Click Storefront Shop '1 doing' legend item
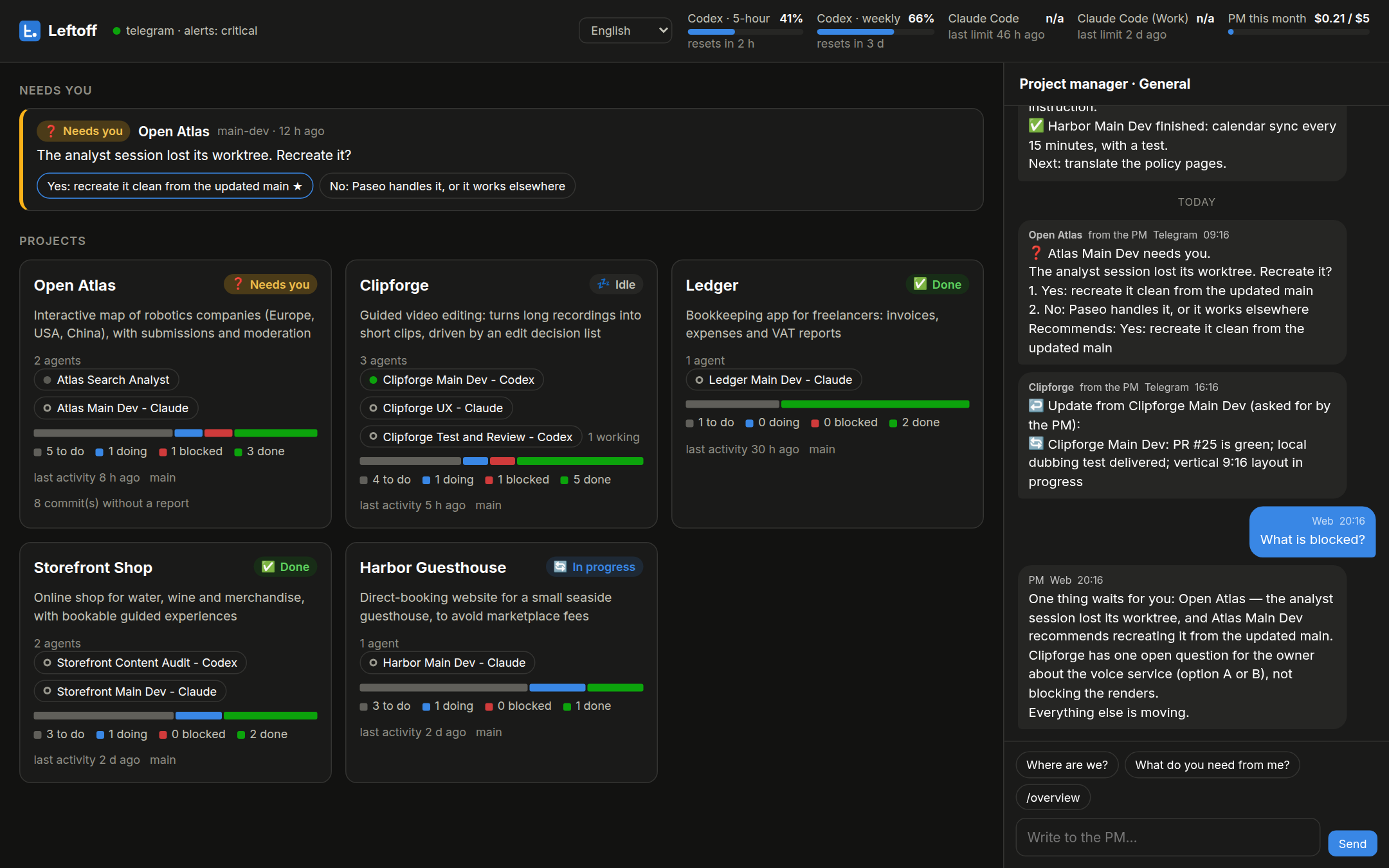1389x868 pixels. tap(122, 734)
